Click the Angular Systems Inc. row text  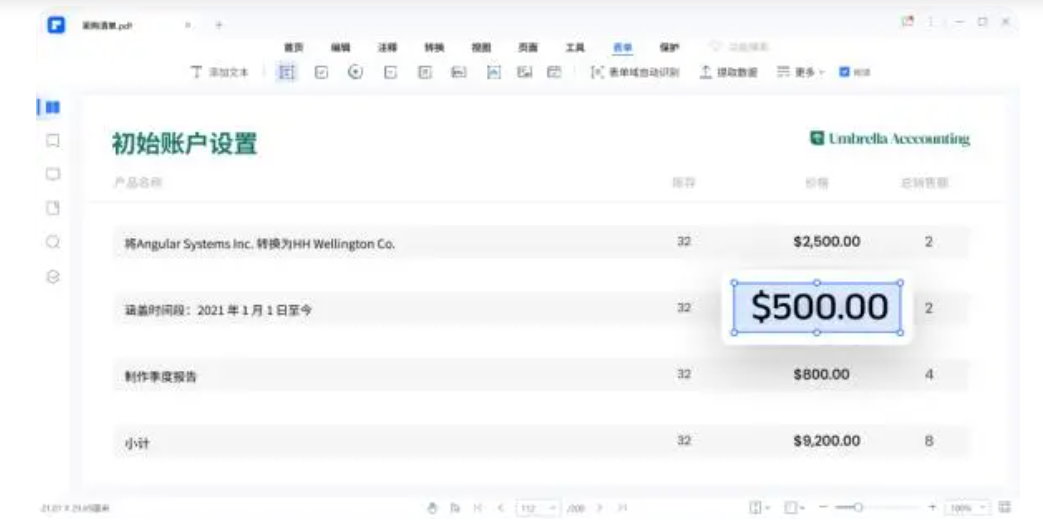259,244
